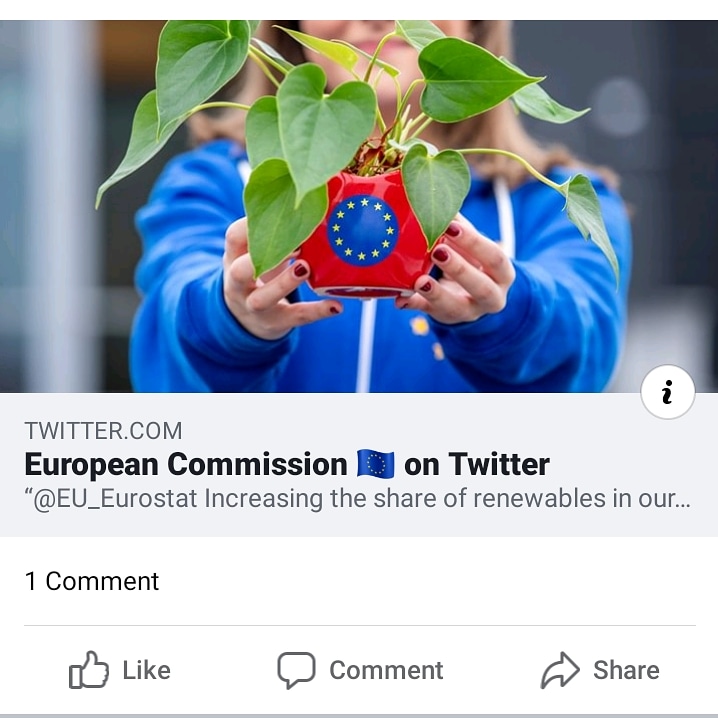Open the TWITTER.COM source link
This screenshot has height=718, width=718.
103,431
